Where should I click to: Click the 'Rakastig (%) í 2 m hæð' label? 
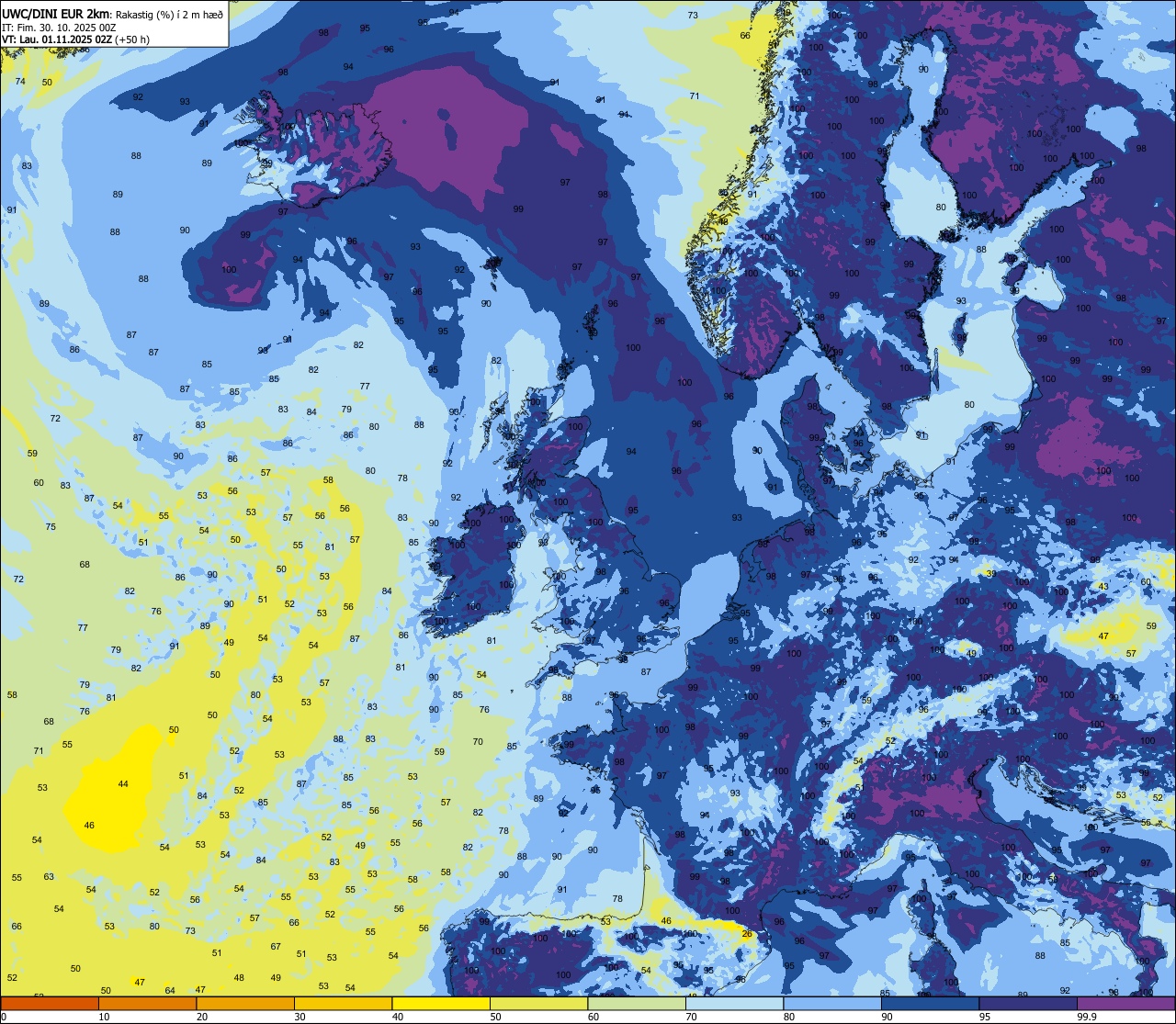click(x=168, y=14)
